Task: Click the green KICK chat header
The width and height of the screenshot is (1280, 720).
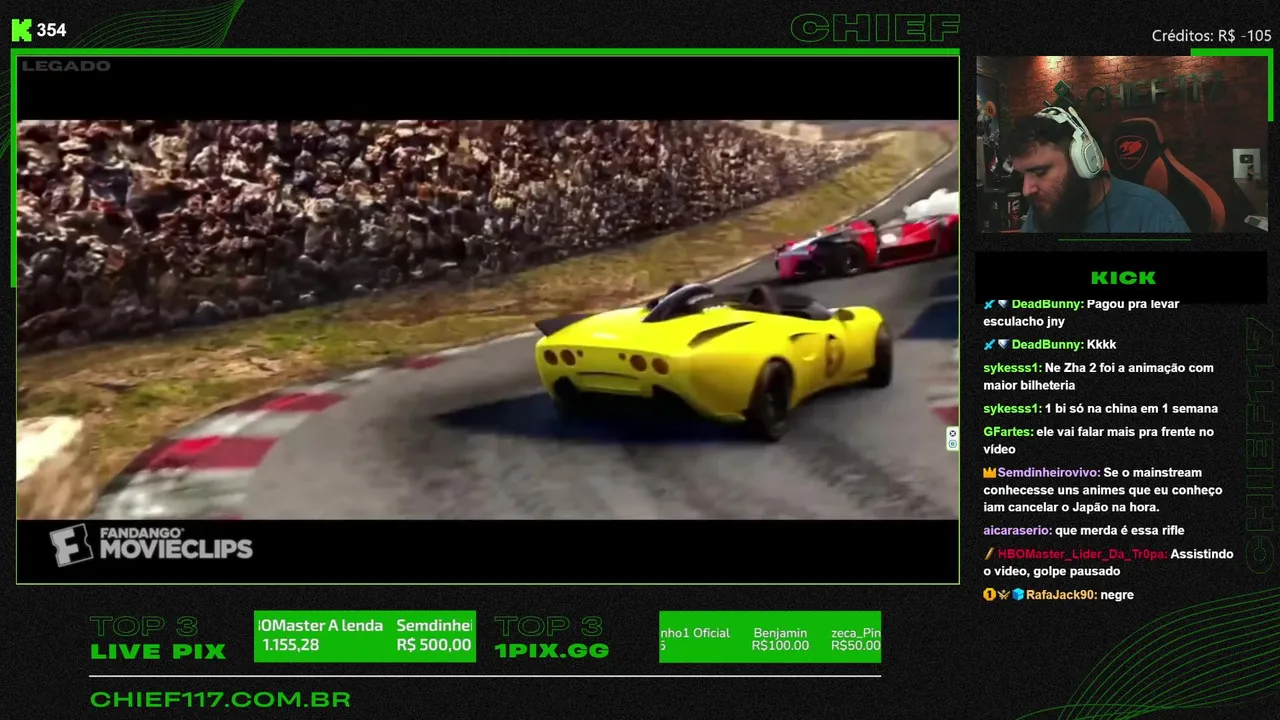Action: pos(1123,278)
